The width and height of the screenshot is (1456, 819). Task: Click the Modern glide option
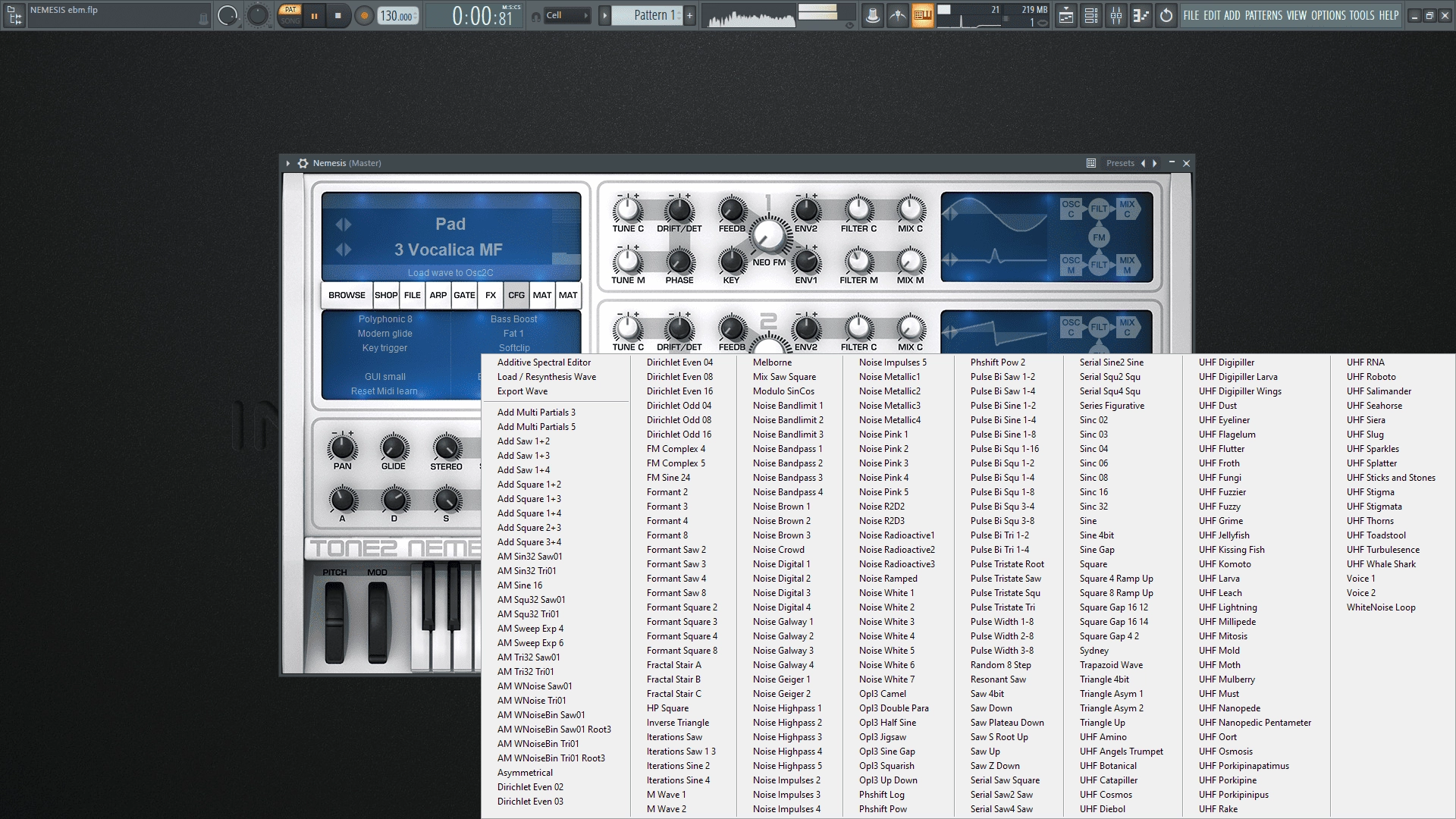385,334
